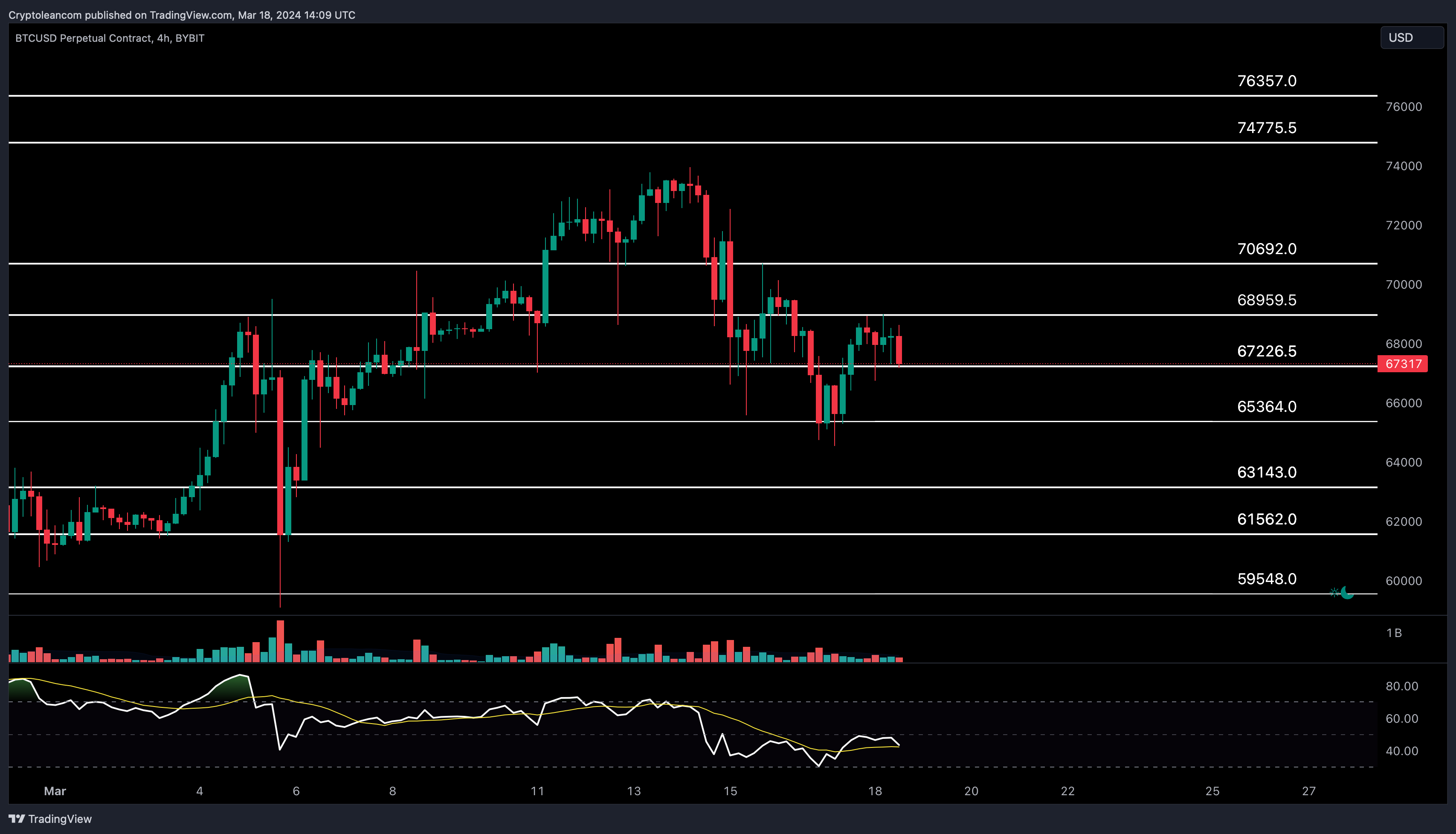Click the 64000 price axis tick

point(1403,462)
